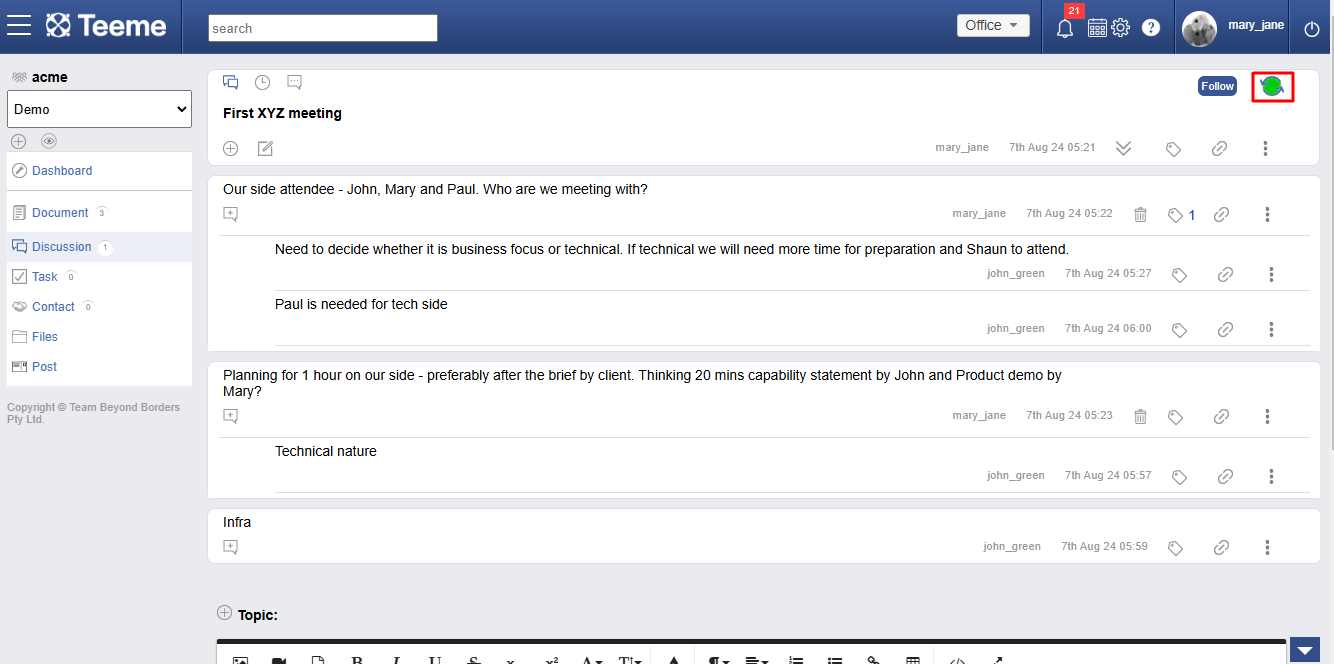This screenshot has width=1334, height=664.
Task: Open the hamburger main menu
Action: click(19, 26)
